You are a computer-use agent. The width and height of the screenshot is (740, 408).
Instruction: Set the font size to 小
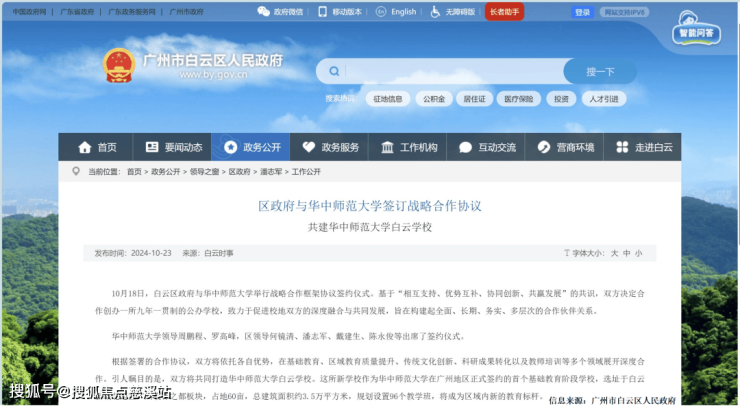[x=638, y=253]
